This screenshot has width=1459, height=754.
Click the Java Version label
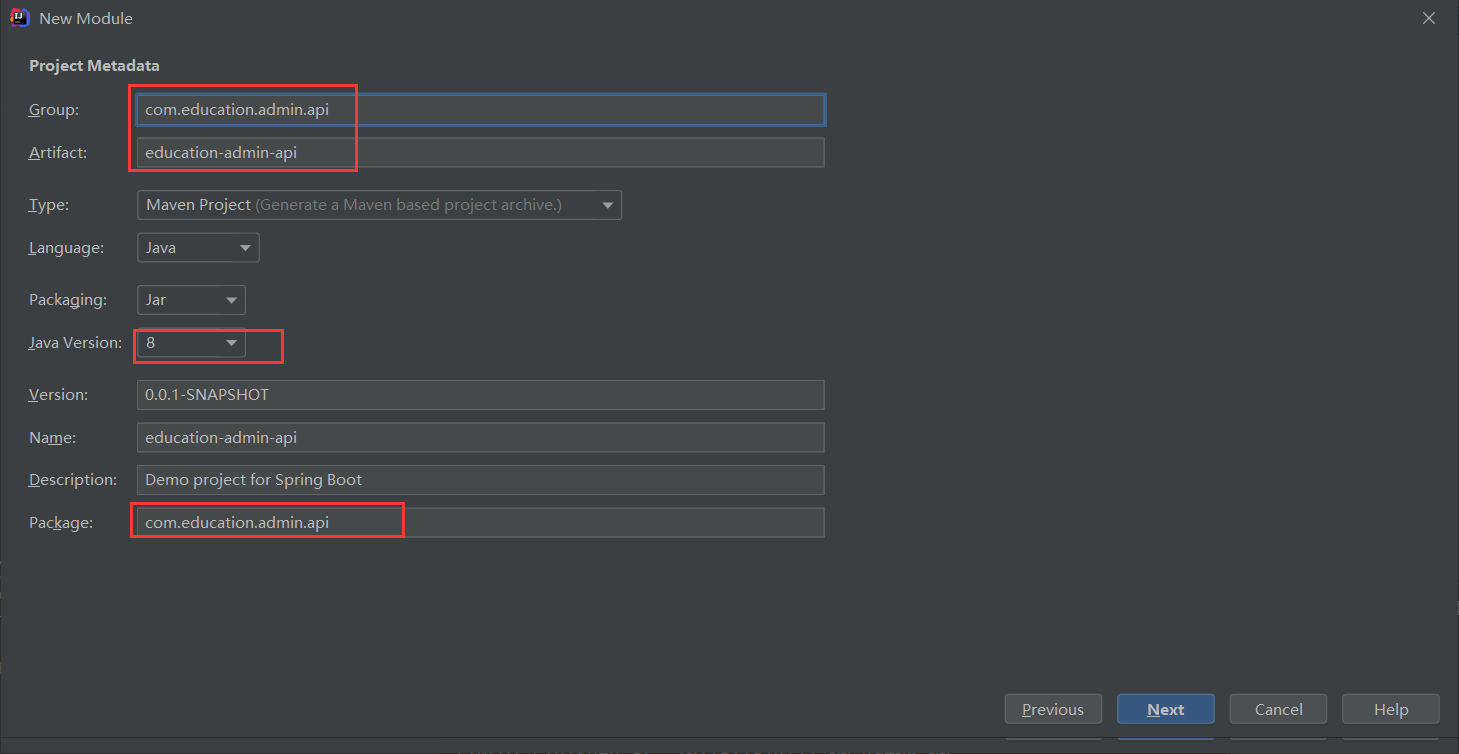(75, 343)
